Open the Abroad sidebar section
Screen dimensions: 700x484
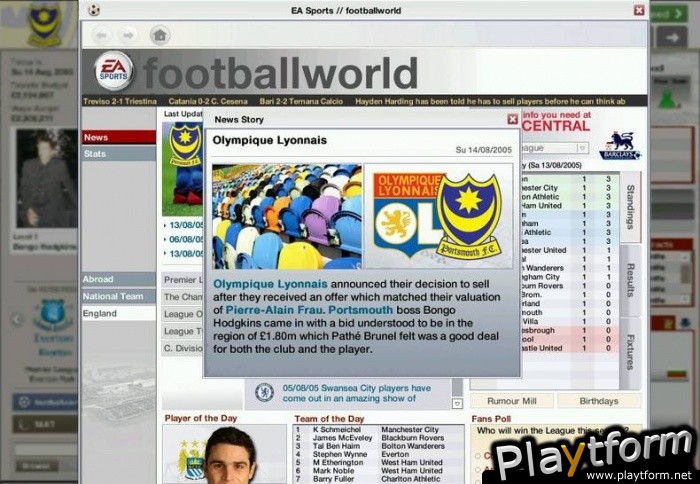tap(119, 280)
